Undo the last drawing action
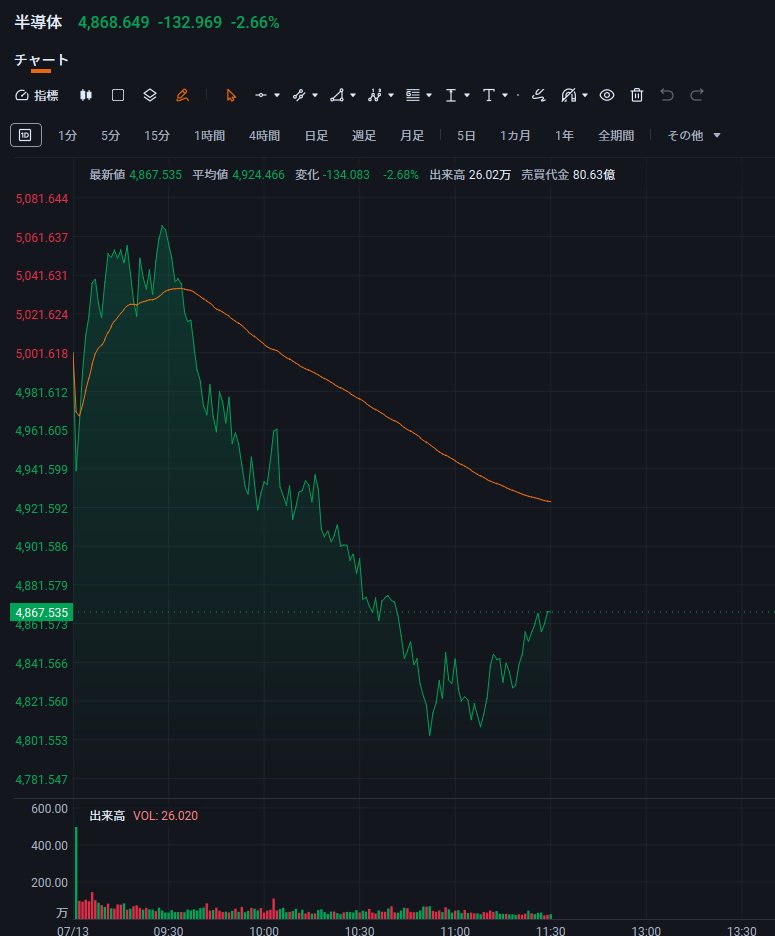The image size is (775, 936). (667, 96)
